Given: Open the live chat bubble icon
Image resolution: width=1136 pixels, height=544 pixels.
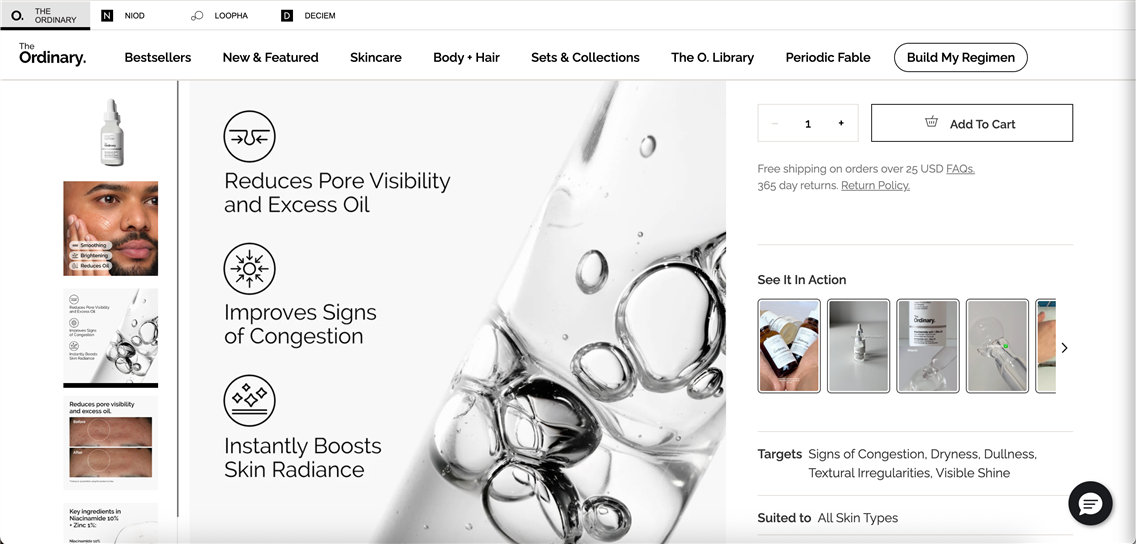Looking at the screenshot, I should tap(1090, 503).
